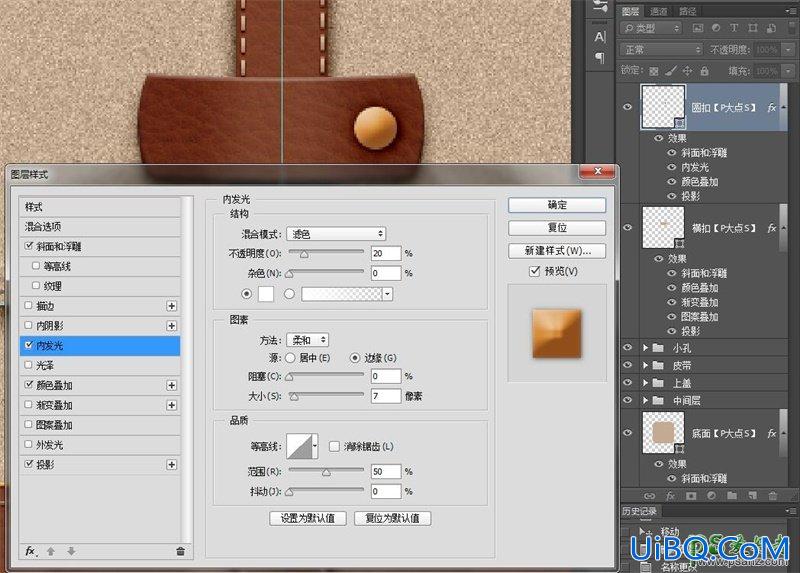Click the adjustment layer filter icon
Image resolution: width=800 pixels, height=573 pixels.
716,28
